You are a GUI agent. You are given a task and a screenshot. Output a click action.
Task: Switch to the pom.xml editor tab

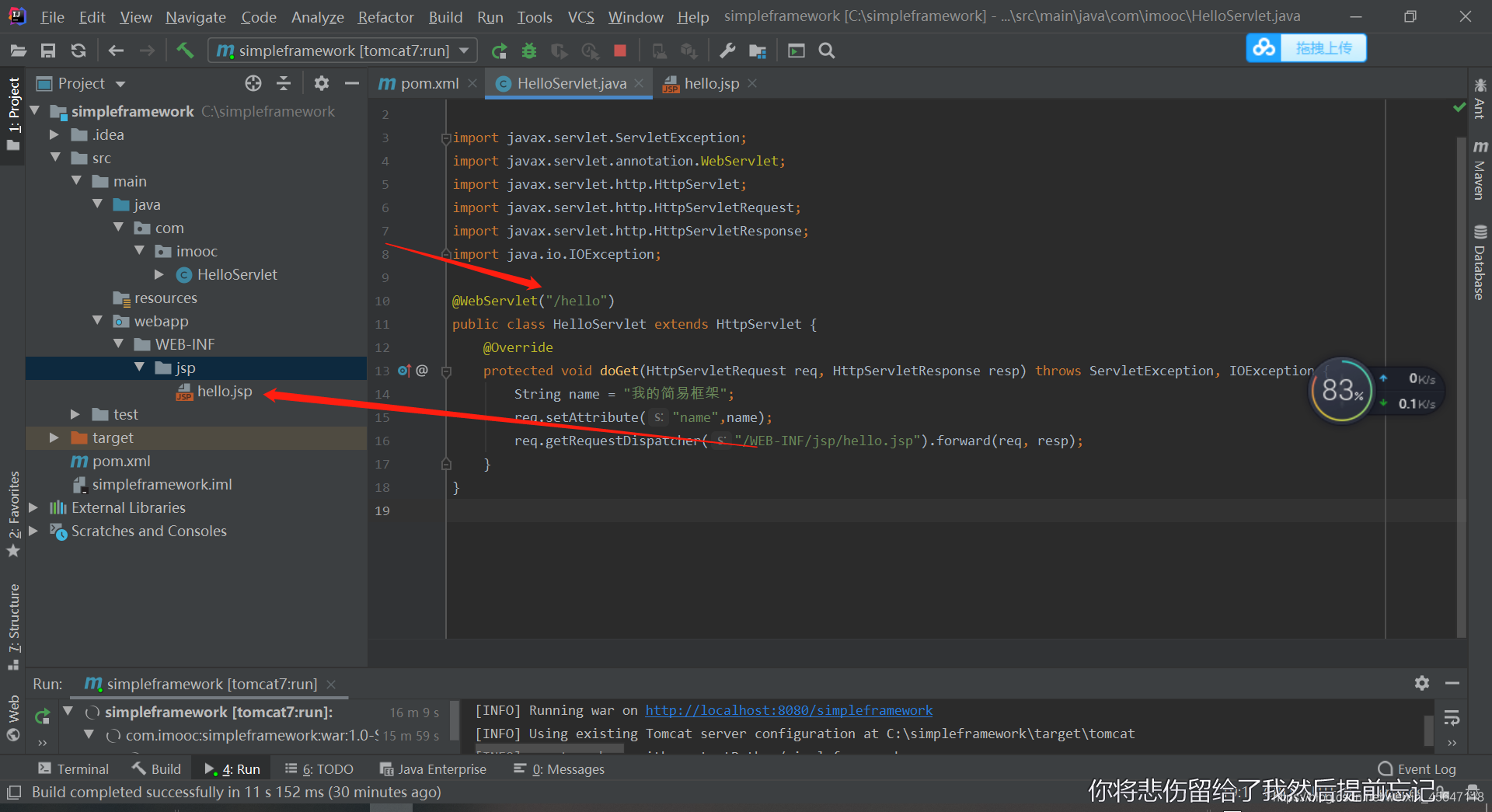pos(420,83)
